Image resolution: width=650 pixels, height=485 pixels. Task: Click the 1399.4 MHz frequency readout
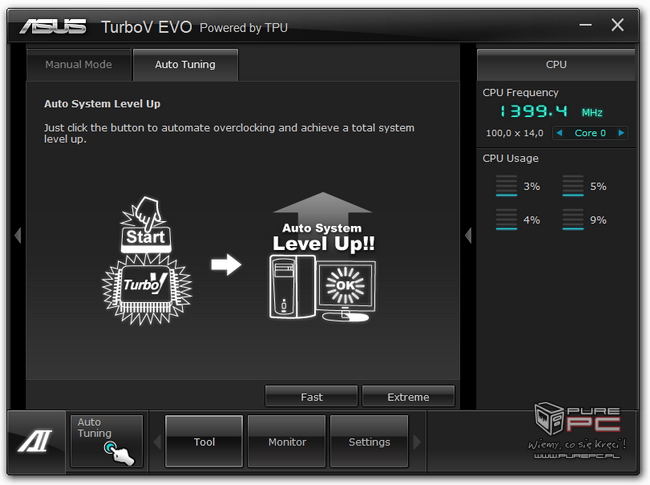point(551,111)
